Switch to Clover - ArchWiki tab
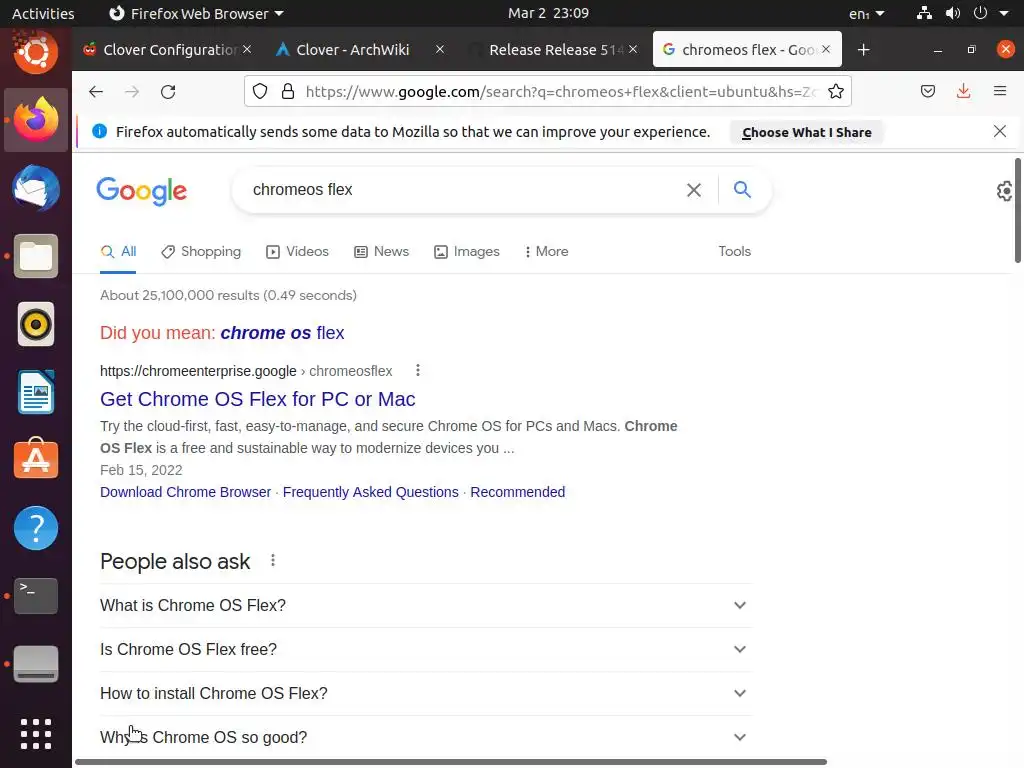The height and width of the screenshot is (768, 1024). (x=353, y=50)
